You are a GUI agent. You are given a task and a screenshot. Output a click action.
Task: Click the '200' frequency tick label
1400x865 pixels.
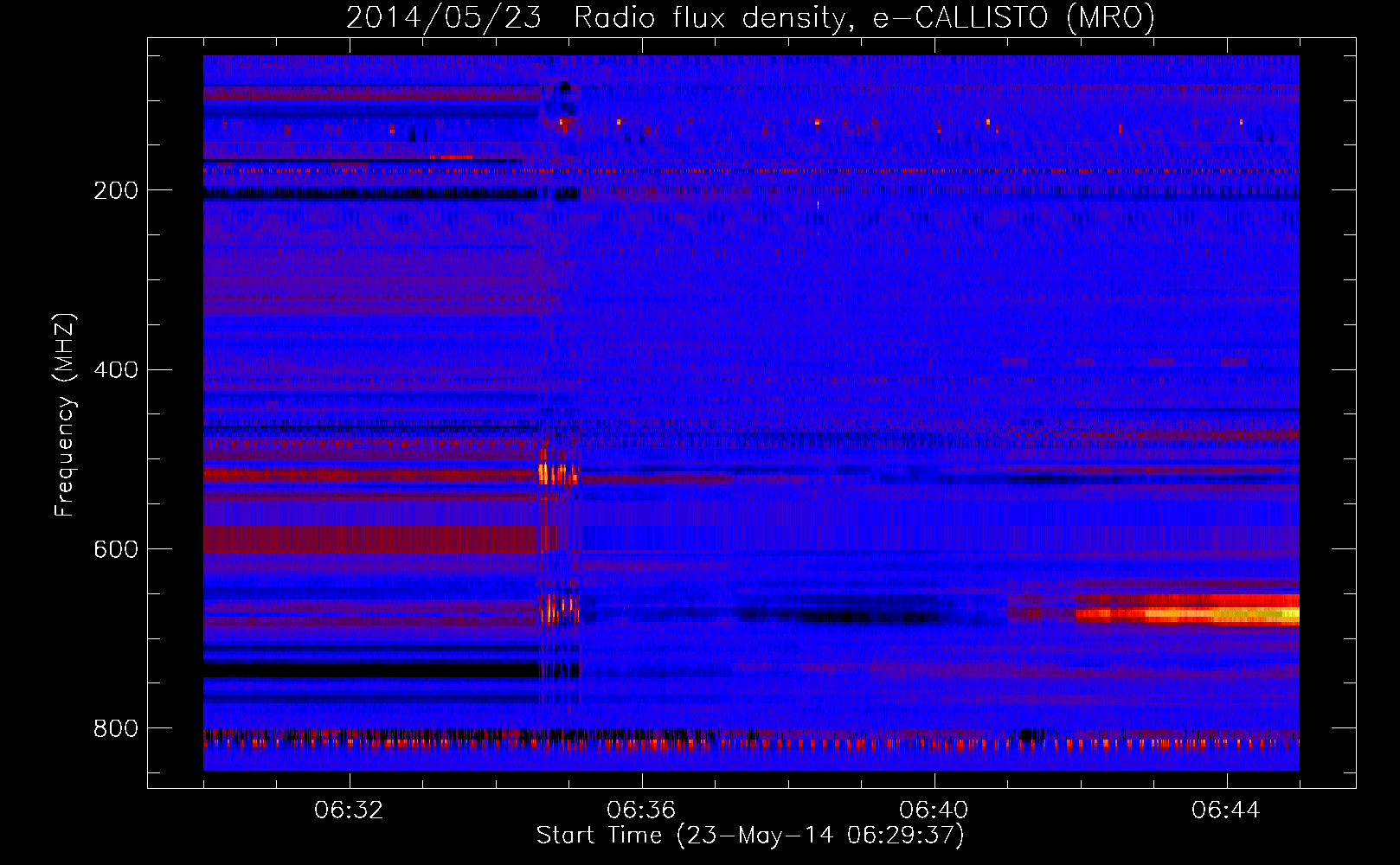pyautogui.click(x=116, y=190)
